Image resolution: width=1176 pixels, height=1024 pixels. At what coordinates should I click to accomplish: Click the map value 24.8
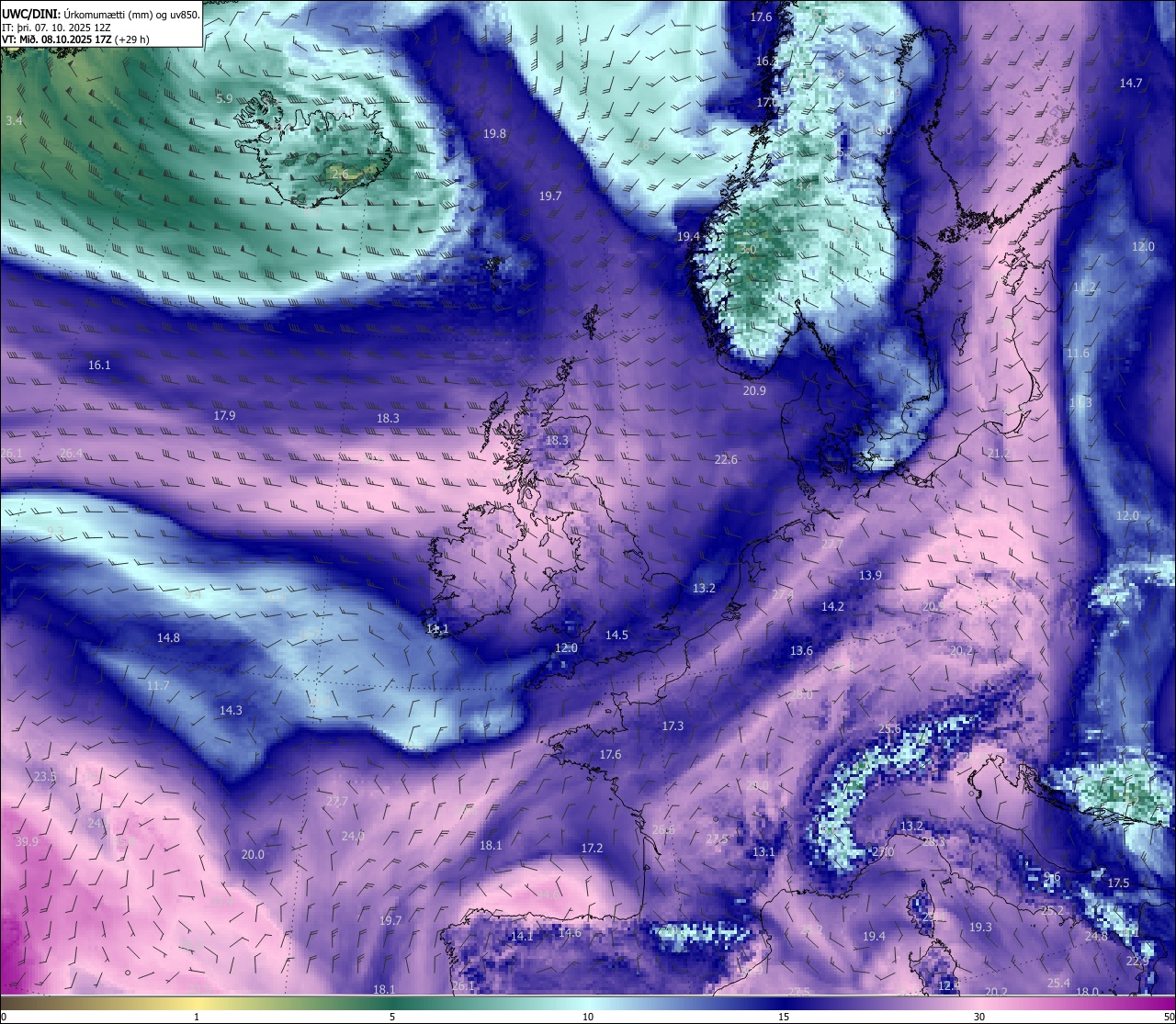(1096, 937)
